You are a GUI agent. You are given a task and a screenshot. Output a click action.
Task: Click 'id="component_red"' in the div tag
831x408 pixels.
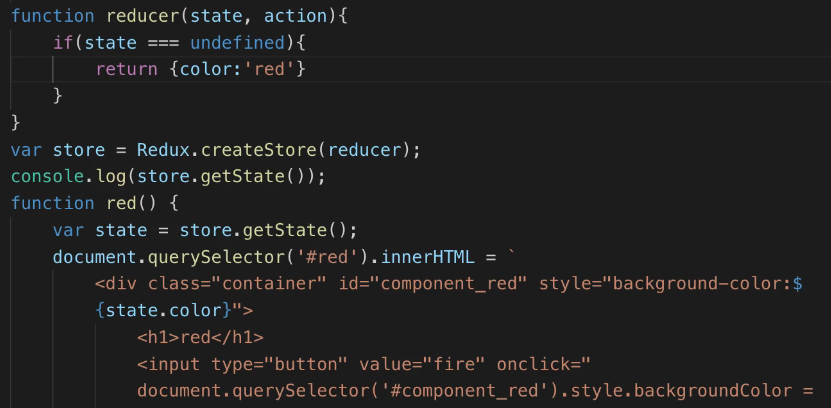click(432, 284)
